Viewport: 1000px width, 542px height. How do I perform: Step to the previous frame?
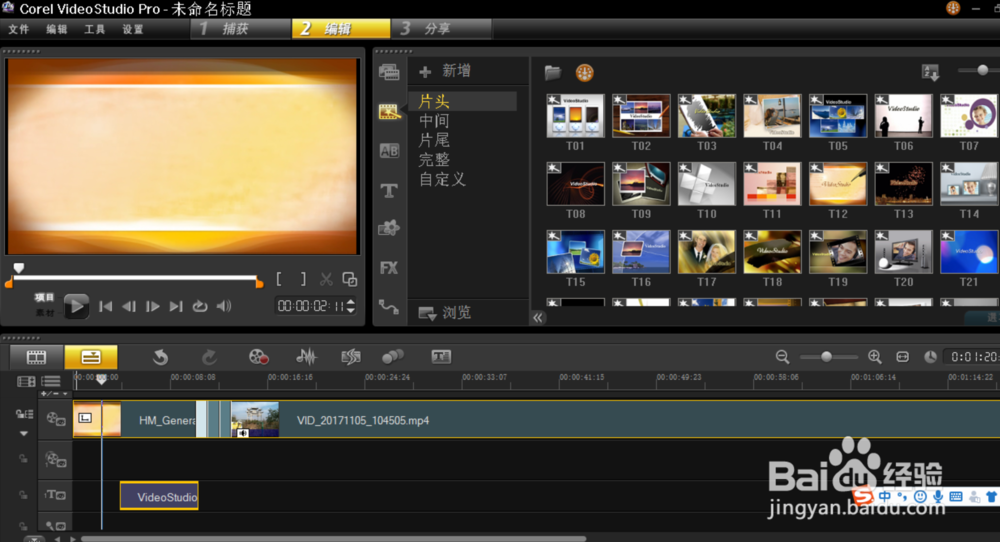(129, 307)
